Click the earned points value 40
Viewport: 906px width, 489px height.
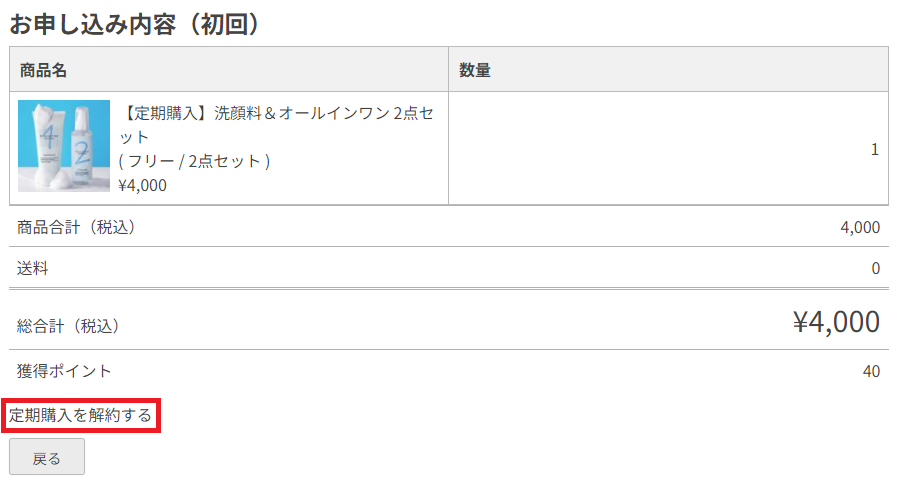(871, 371)
